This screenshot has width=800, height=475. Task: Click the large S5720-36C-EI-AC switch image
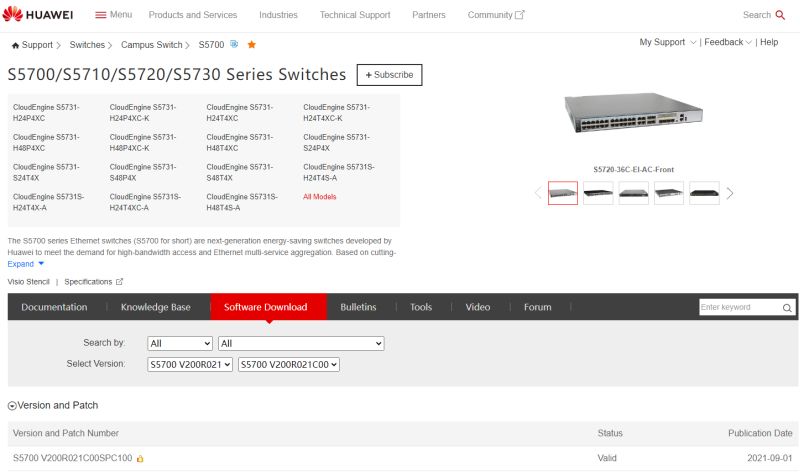click(633, 113)
